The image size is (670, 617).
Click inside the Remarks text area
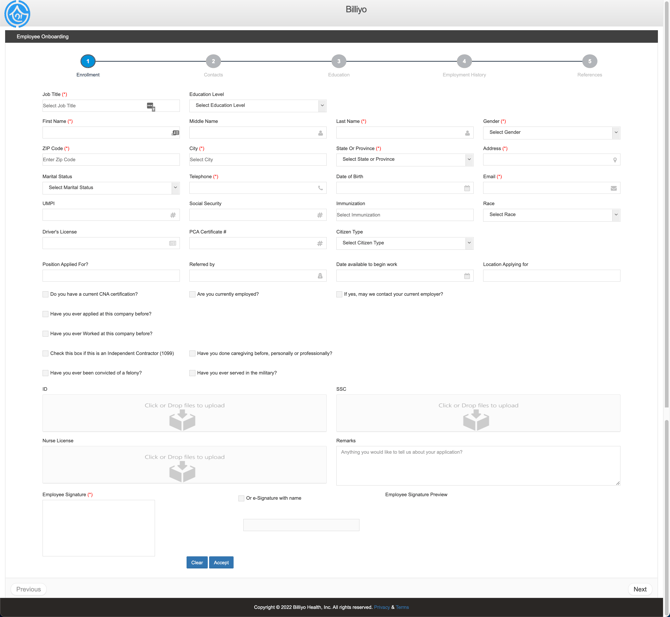tap(477, 465)
